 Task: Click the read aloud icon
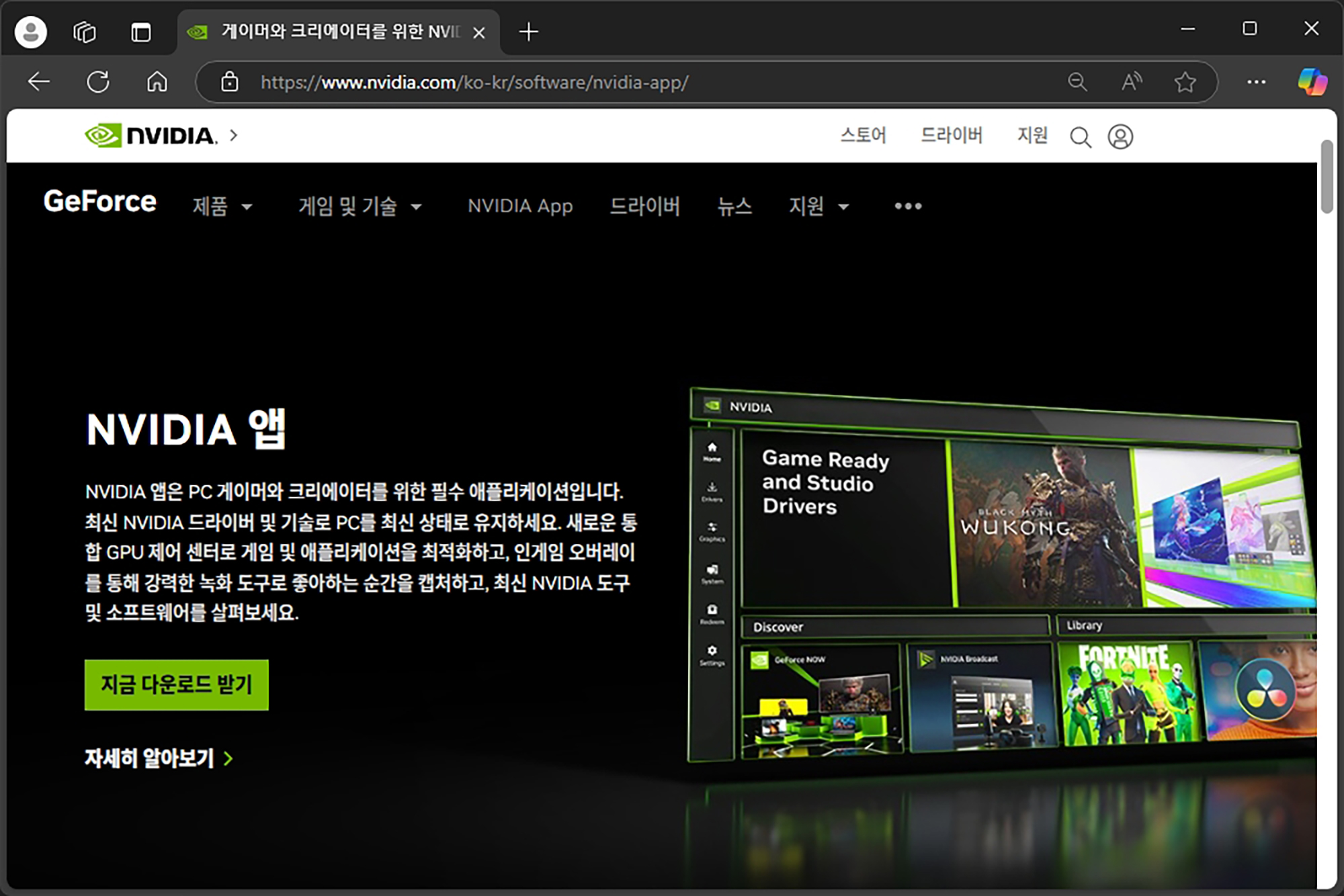1132,82
